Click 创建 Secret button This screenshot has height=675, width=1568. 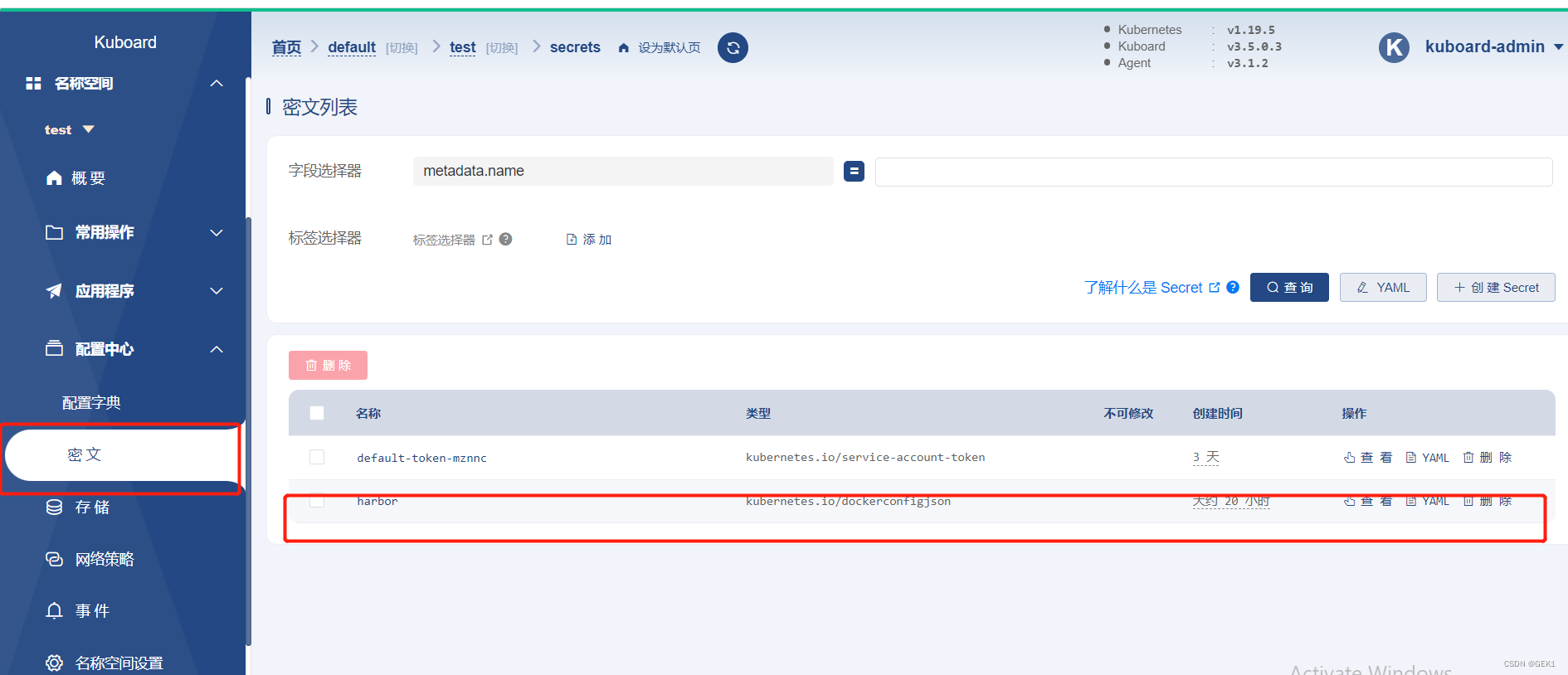tap(1496, 287)
